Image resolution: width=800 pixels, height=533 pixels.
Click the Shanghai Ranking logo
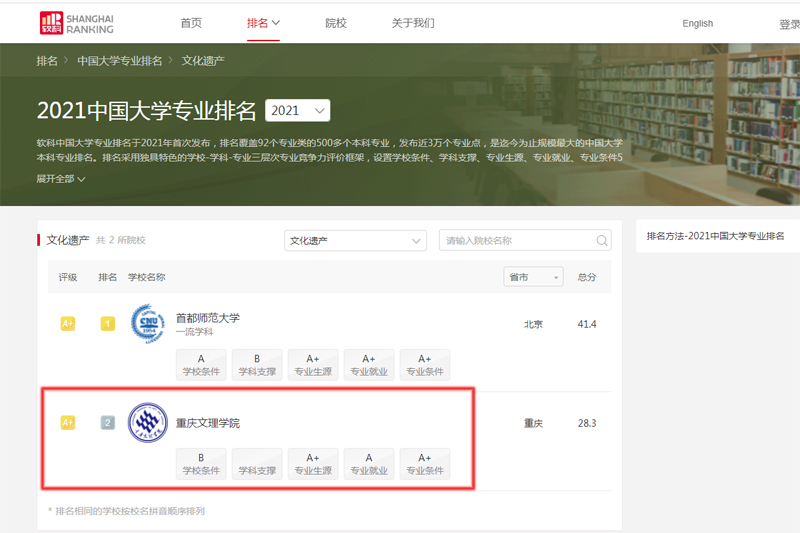pyautogui.click(x=76, y=23)
